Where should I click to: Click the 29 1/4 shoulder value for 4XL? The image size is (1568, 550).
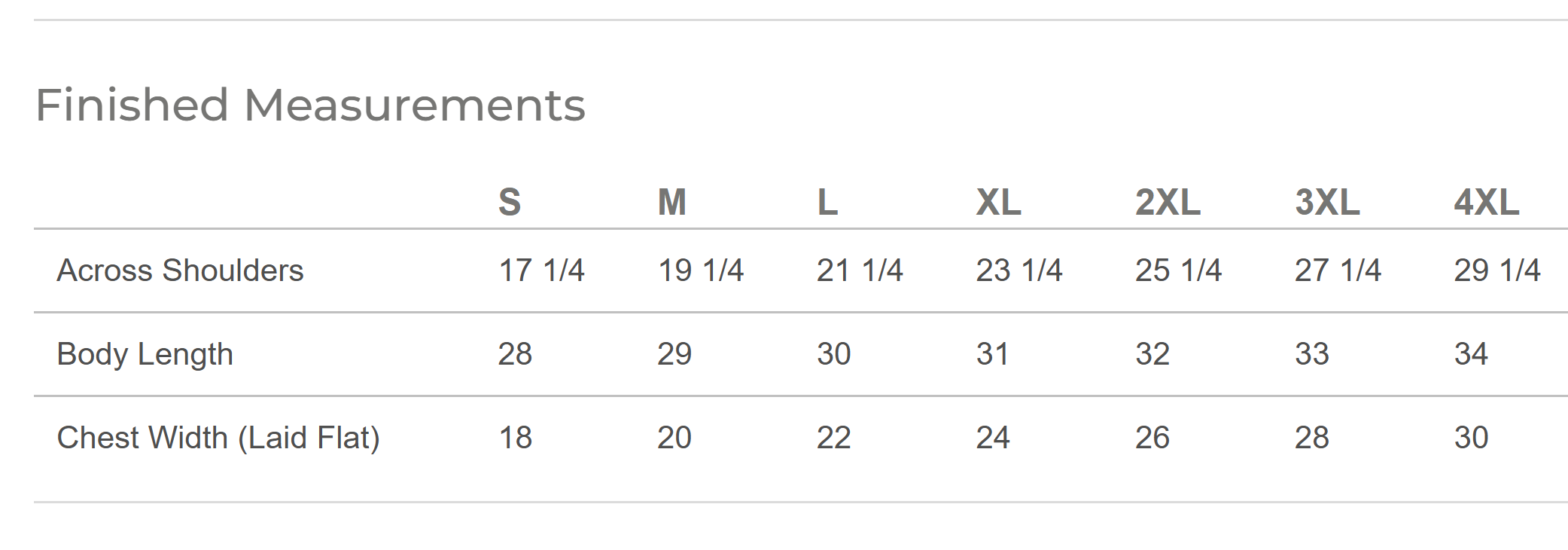[1497, 270]
